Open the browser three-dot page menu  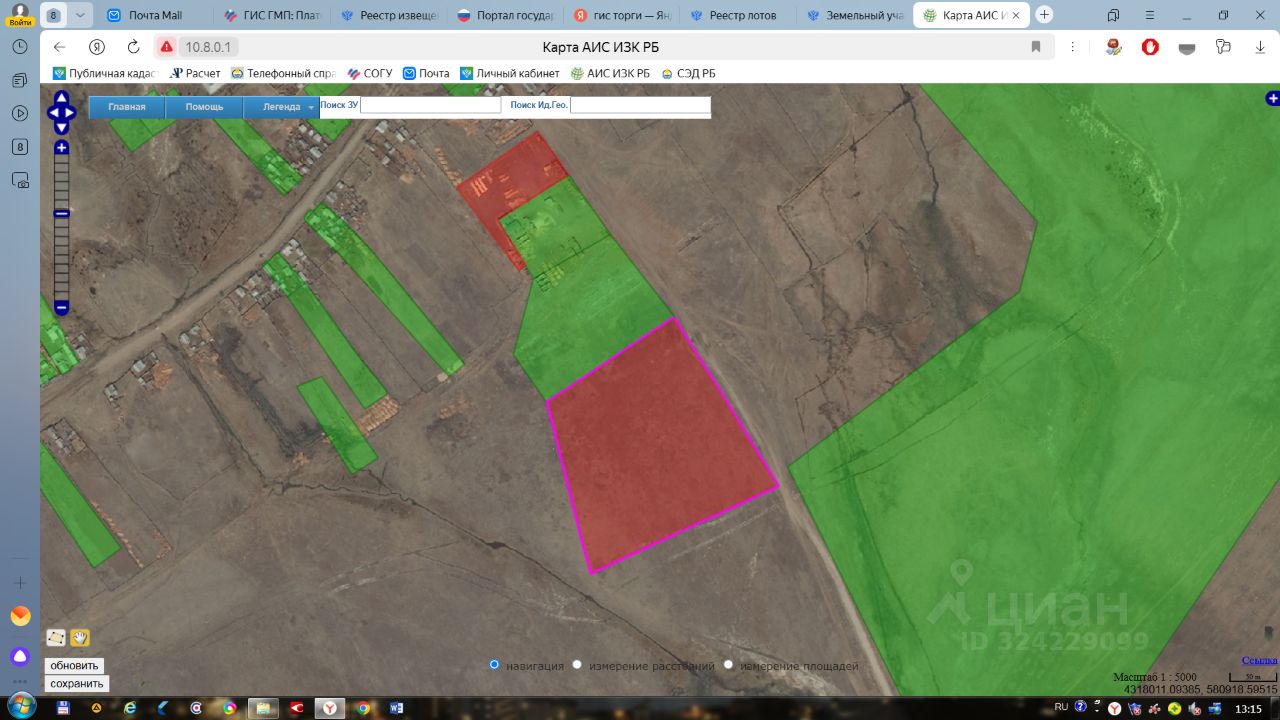pos(1073,47)
